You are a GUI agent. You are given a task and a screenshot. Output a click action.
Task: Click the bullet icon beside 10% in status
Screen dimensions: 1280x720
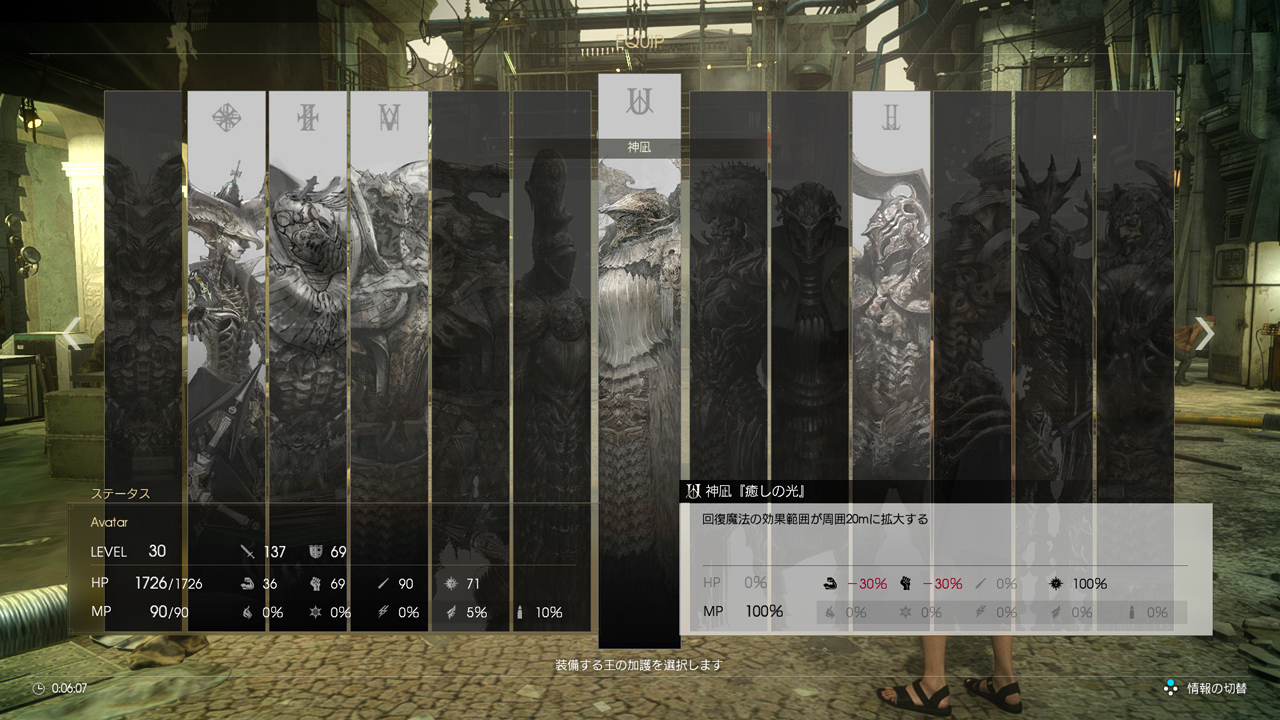point(519,612)
